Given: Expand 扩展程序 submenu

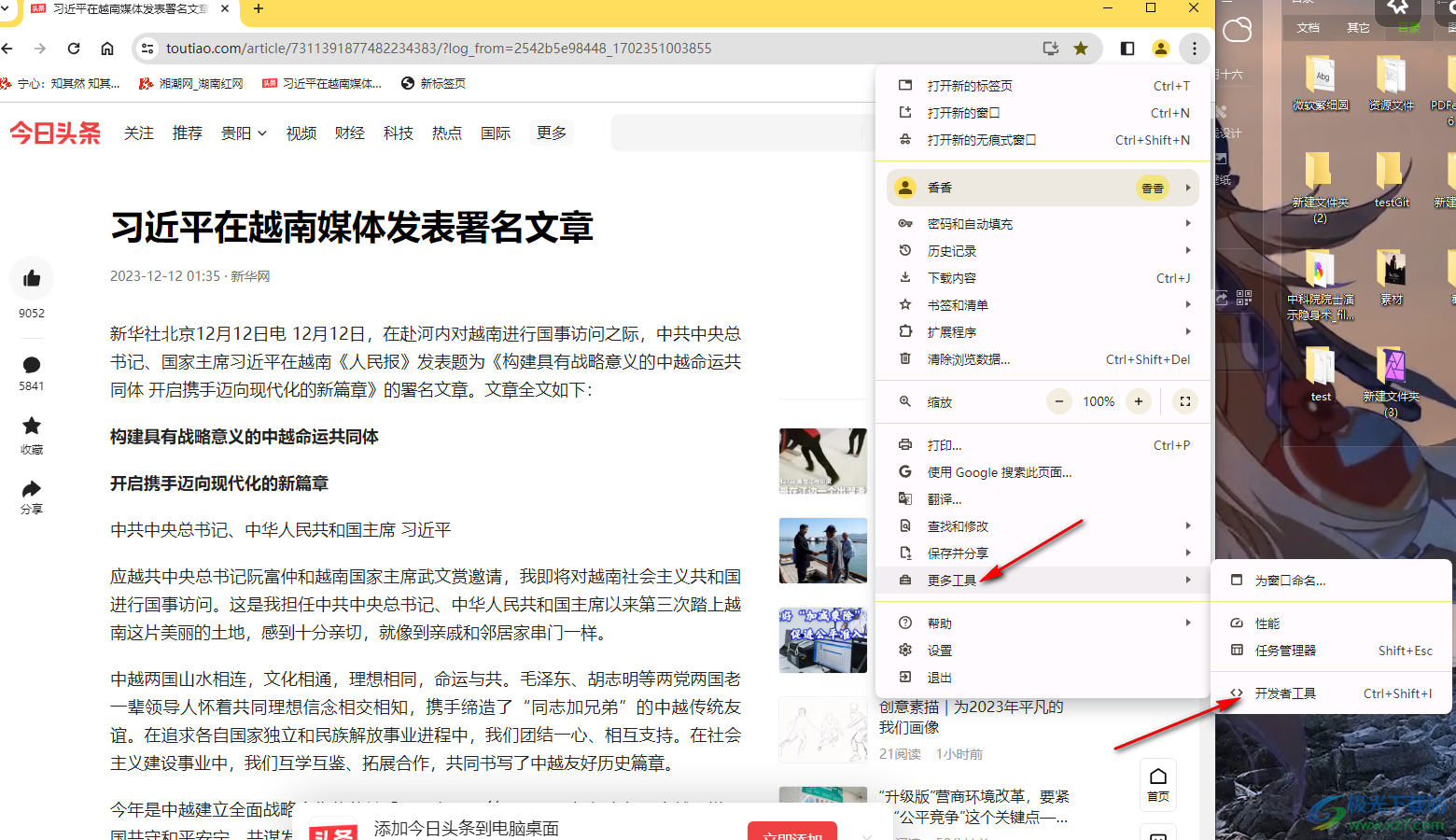Looking at the screenshot, I should [1043, 332].
